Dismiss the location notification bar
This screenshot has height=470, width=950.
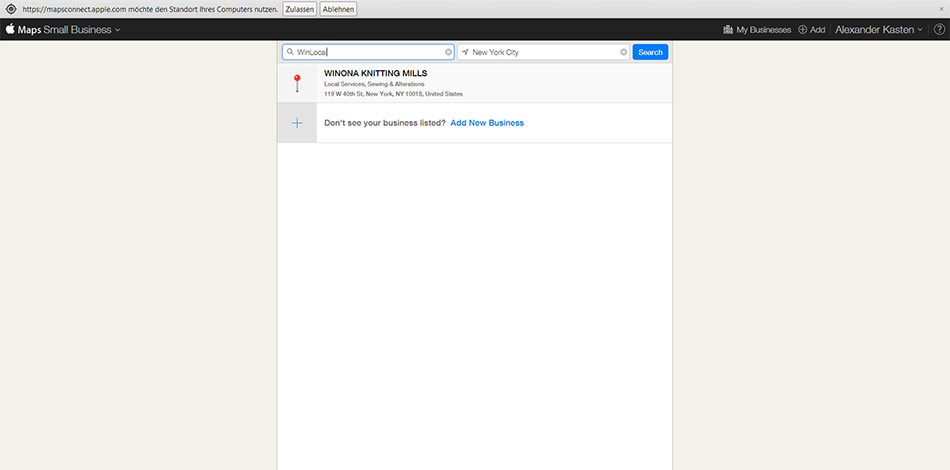pos(941,9)
